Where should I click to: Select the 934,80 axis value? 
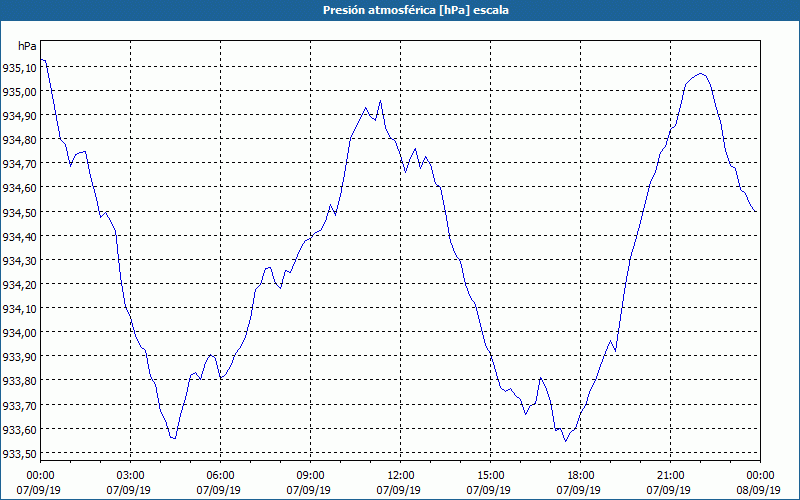click(x=19, y=140)
